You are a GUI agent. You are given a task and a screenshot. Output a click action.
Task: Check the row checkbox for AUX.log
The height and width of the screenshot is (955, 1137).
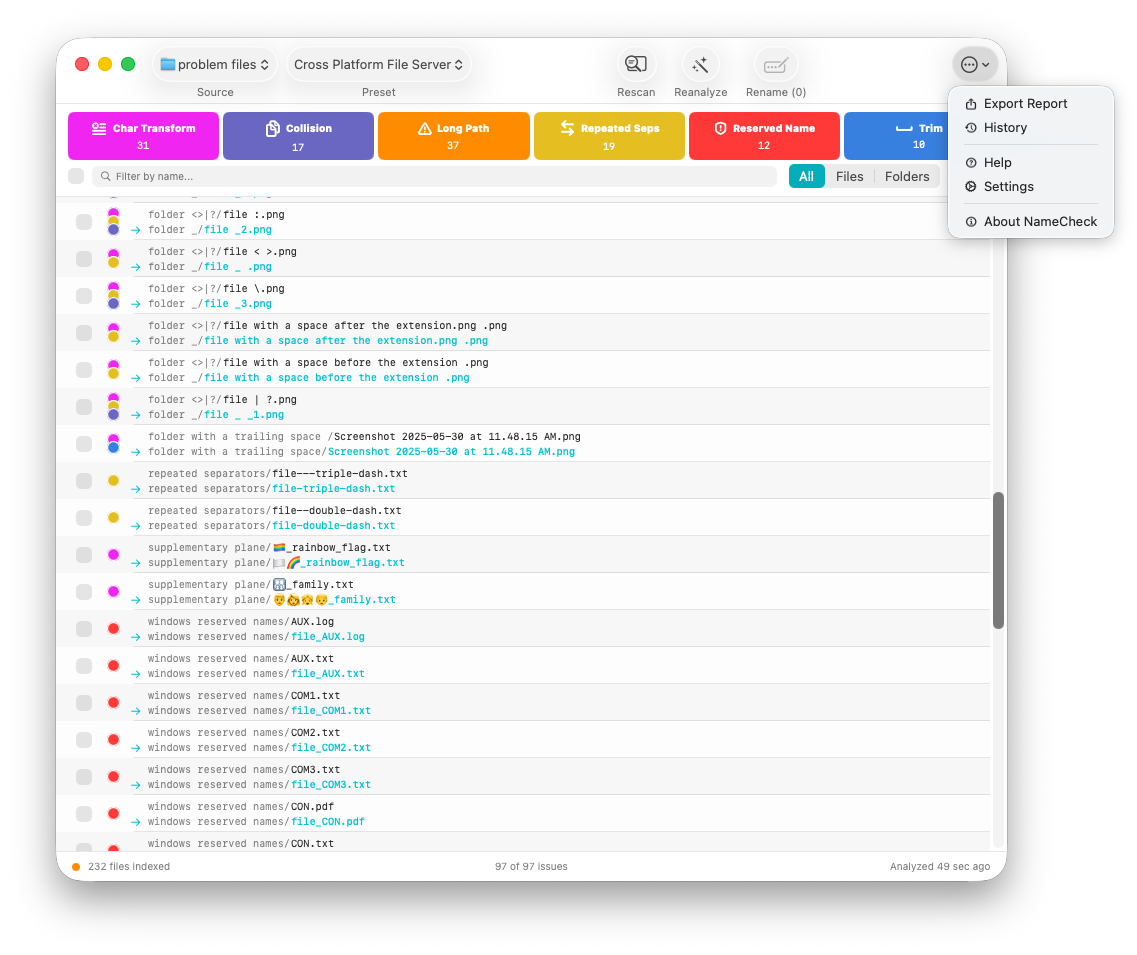tap(83, 628)
